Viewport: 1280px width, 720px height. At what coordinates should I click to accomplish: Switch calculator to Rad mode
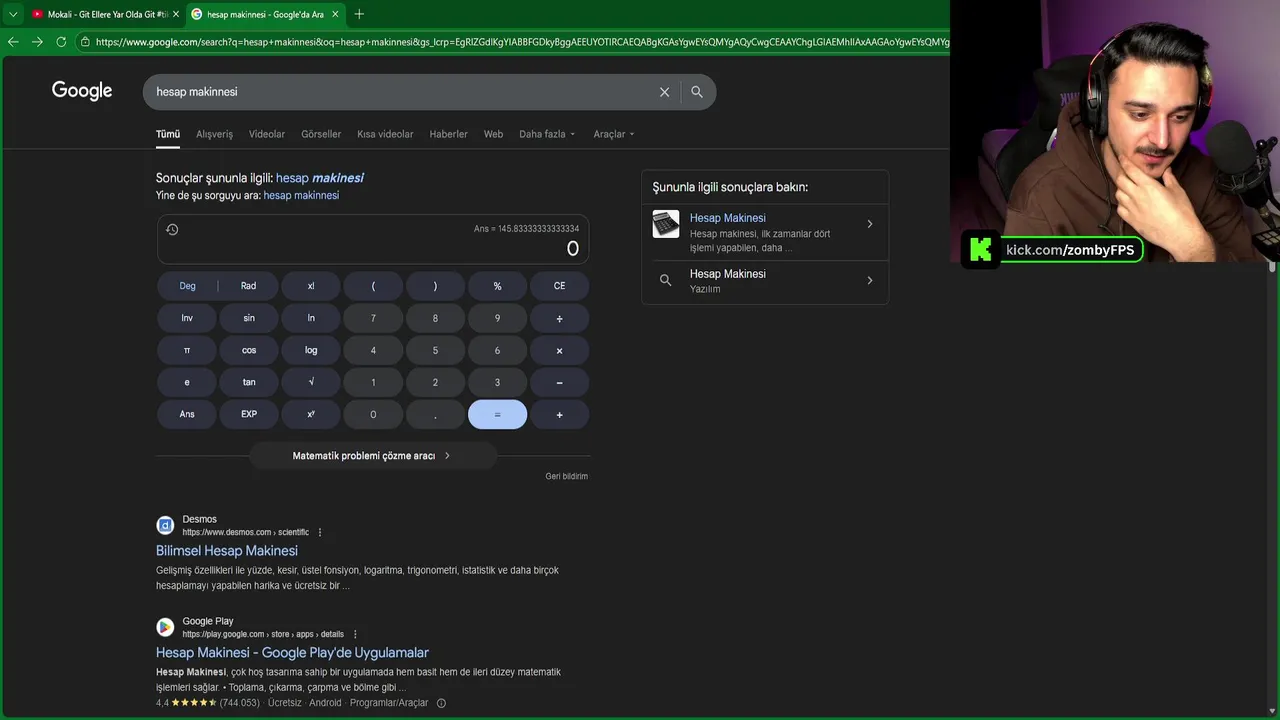[249, 286]
